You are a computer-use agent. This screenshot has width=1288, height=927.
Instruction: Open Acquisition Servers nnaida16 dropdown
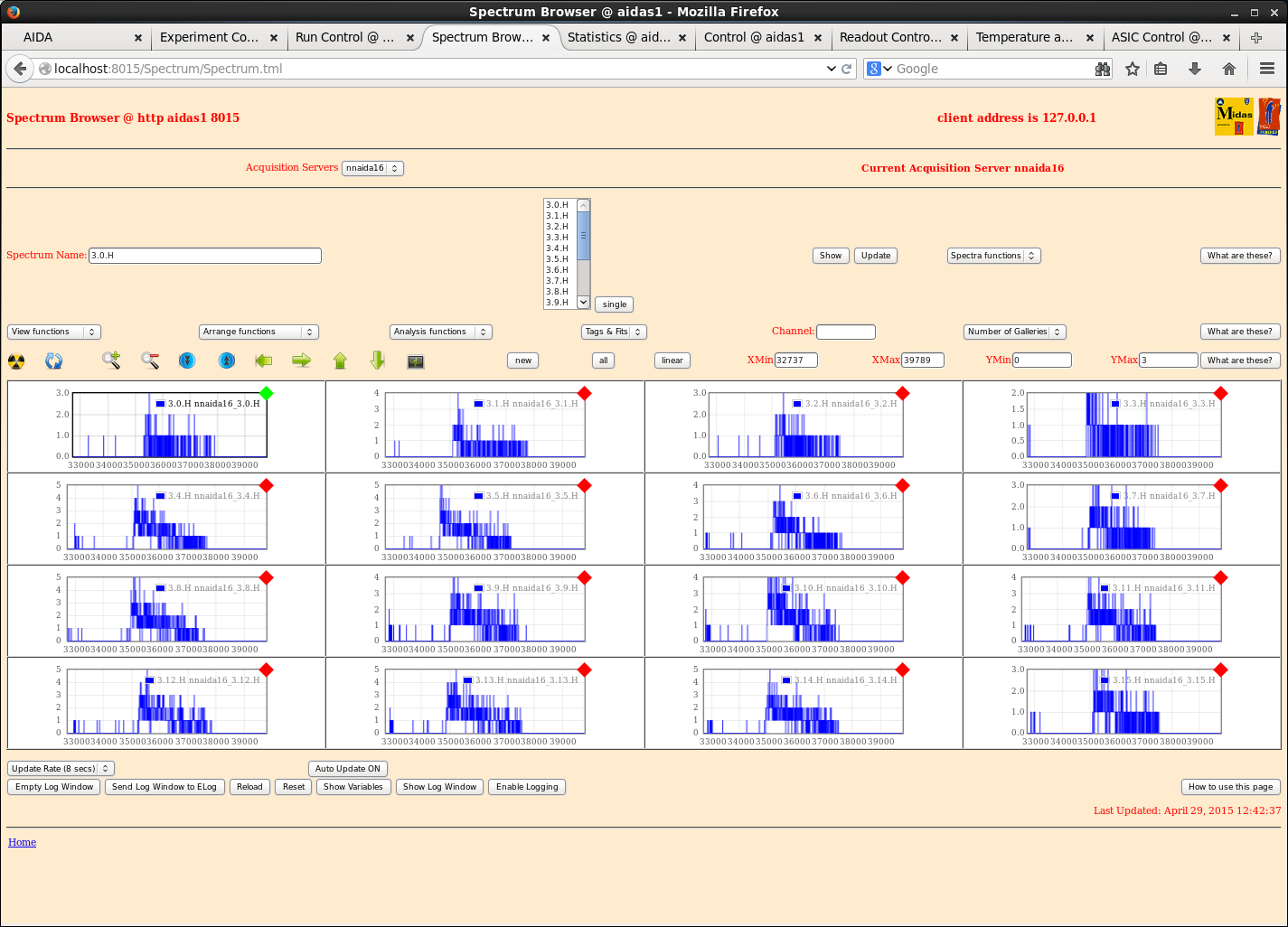point(372,168)
